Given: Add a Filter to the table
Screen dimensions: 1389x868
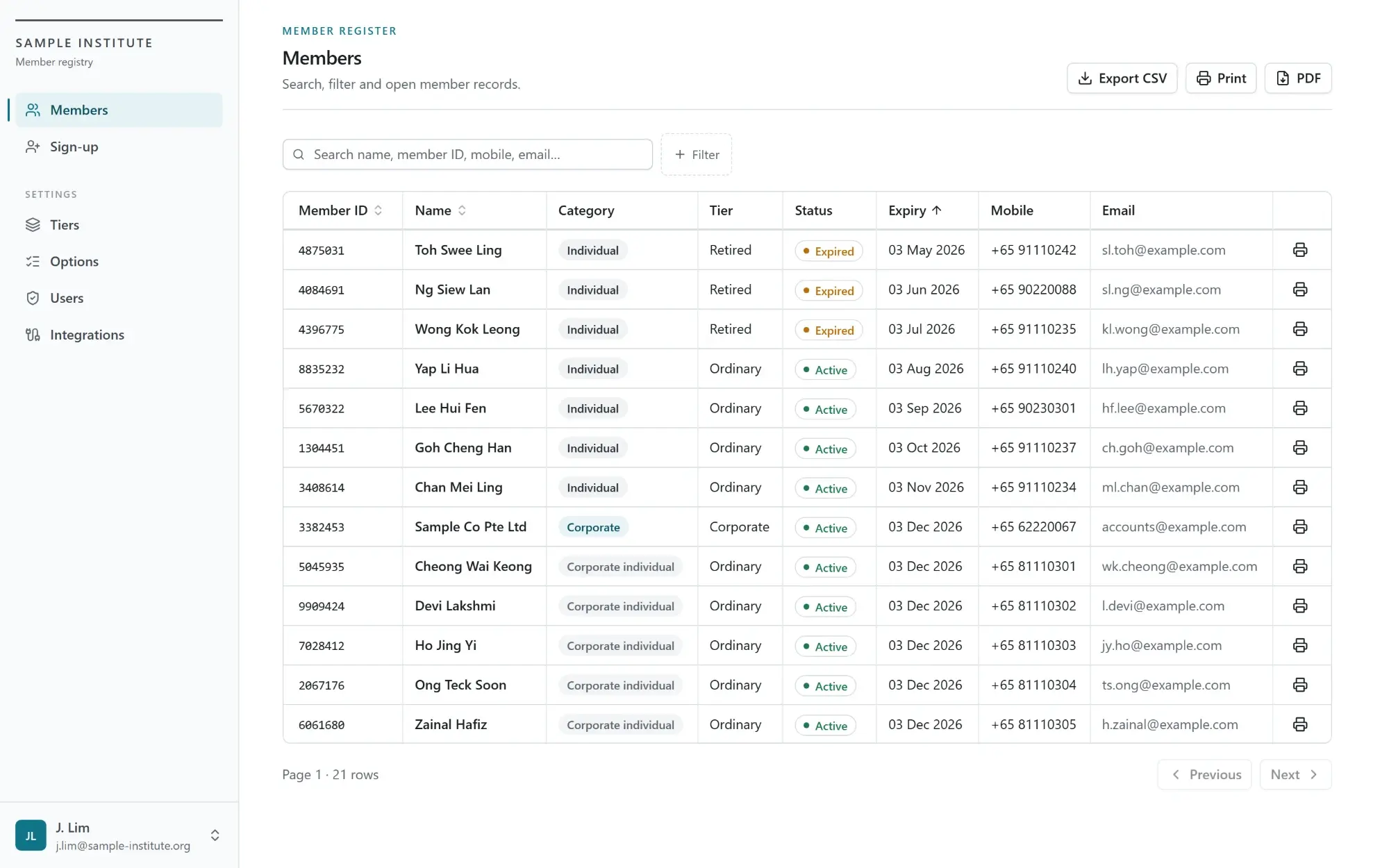Looking at the screenshot, I should point(697,155).
